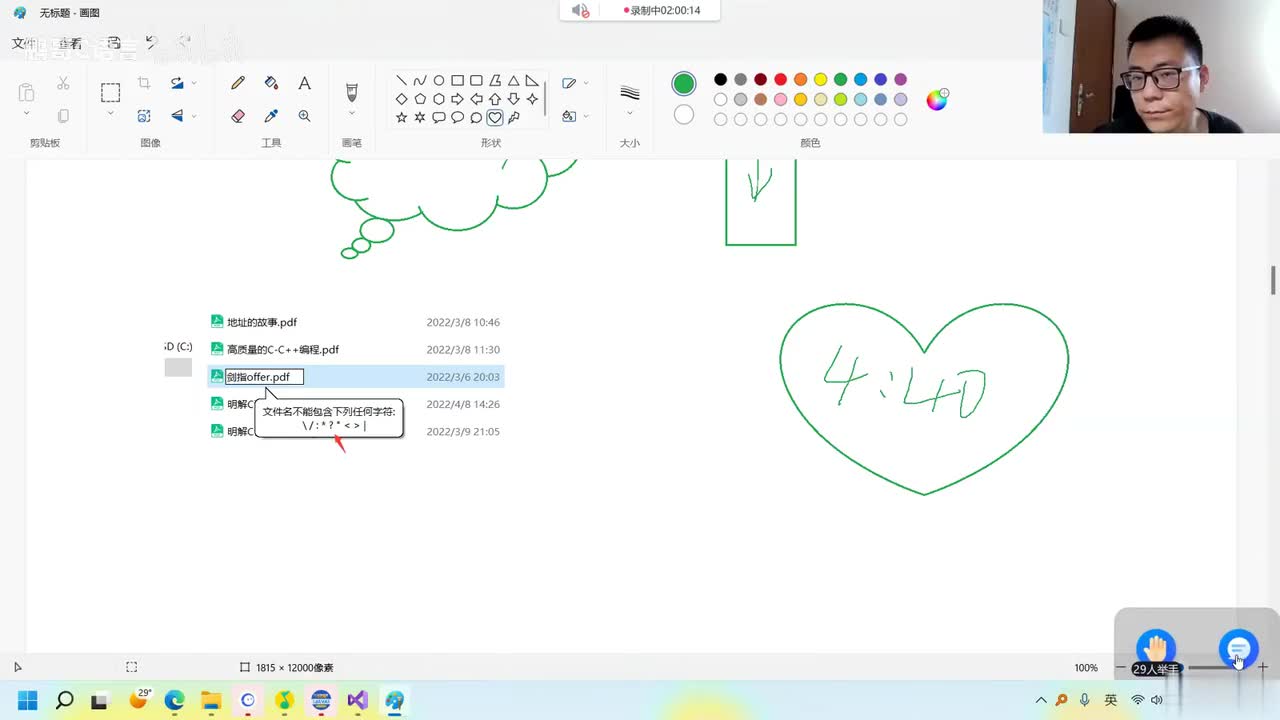Select the Text tool
Screen dimensions: 1280x720
pyautogui.click(x=304, y=83)
